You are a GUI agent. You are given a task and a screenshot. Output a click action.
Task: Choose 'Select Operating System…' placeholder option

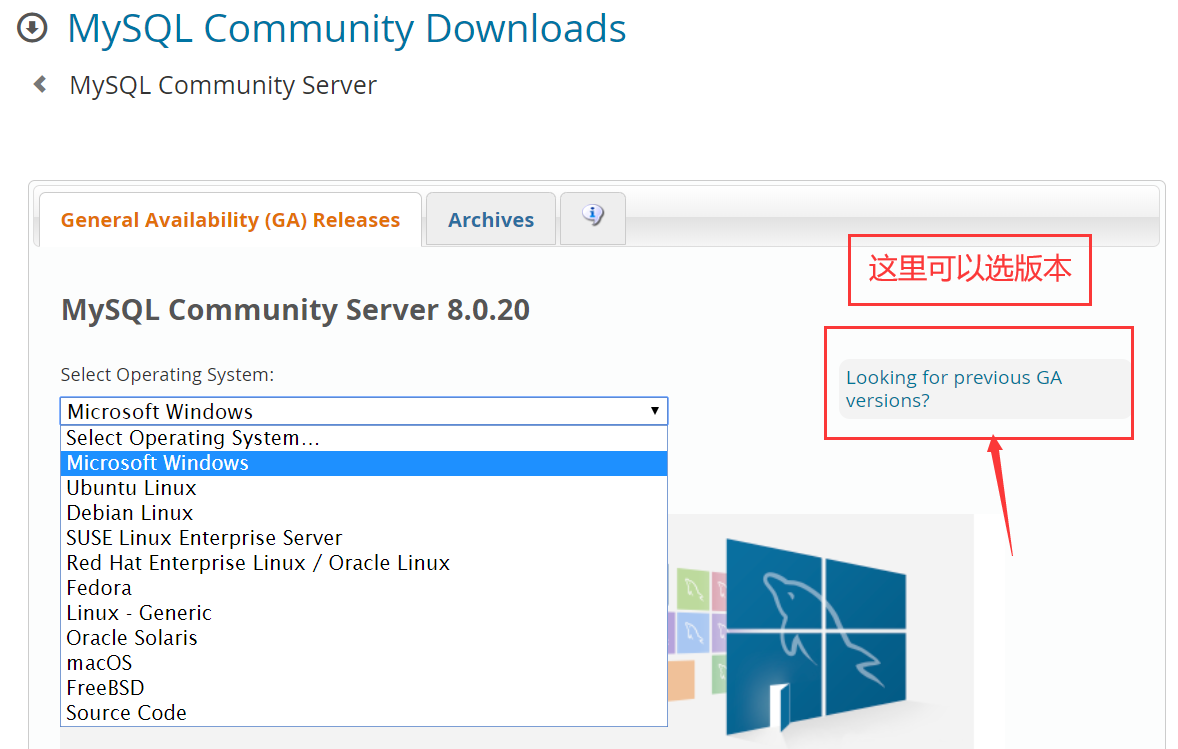364,438
